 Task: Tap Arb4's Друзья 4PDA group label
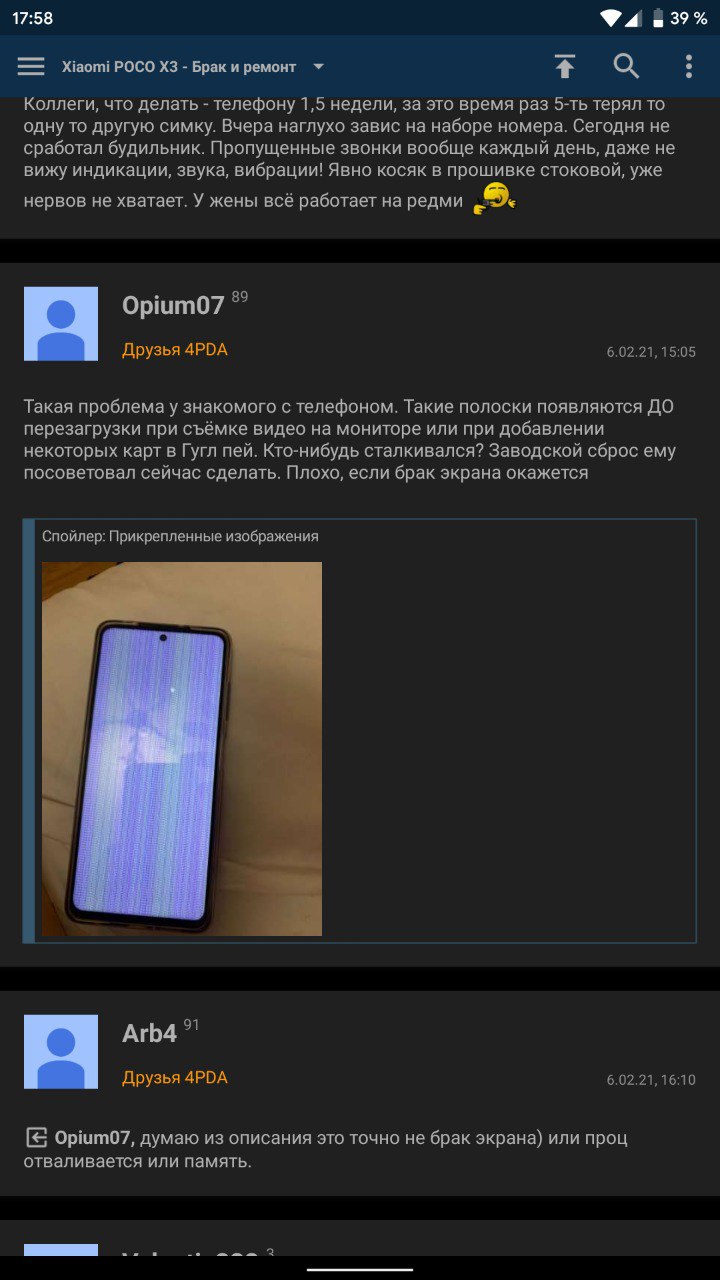tap(175, 1078)
